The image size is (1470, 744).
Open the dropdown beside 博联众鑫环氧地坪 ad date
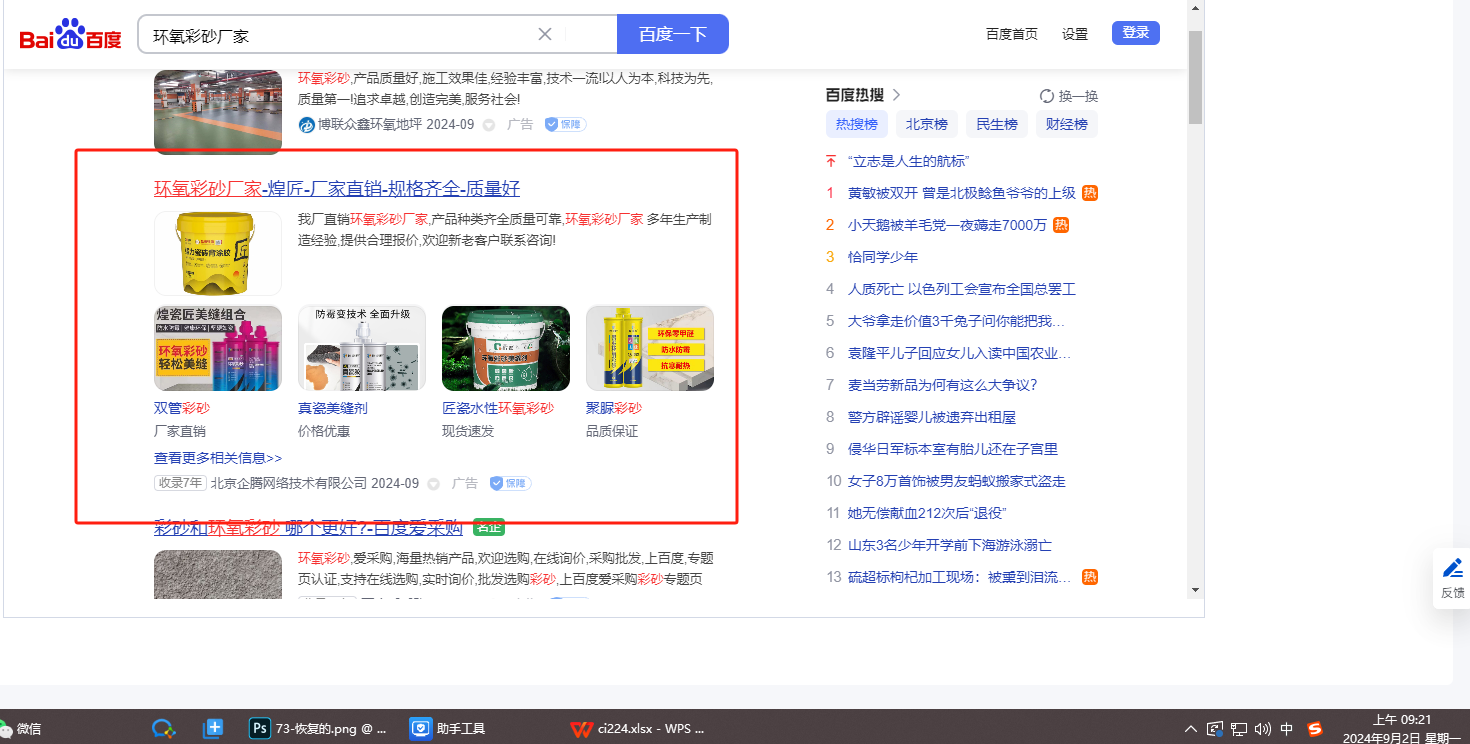[489, 125]
